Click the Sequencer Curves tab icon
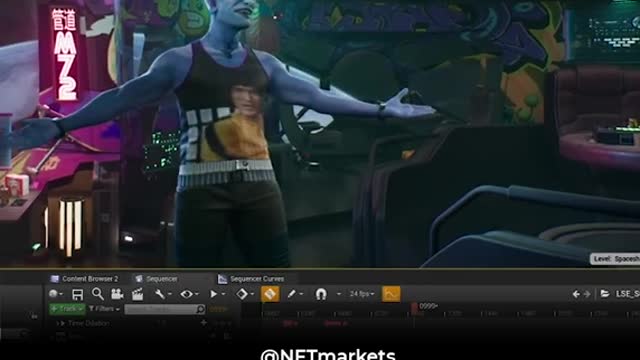 click(x=222, y=279)
